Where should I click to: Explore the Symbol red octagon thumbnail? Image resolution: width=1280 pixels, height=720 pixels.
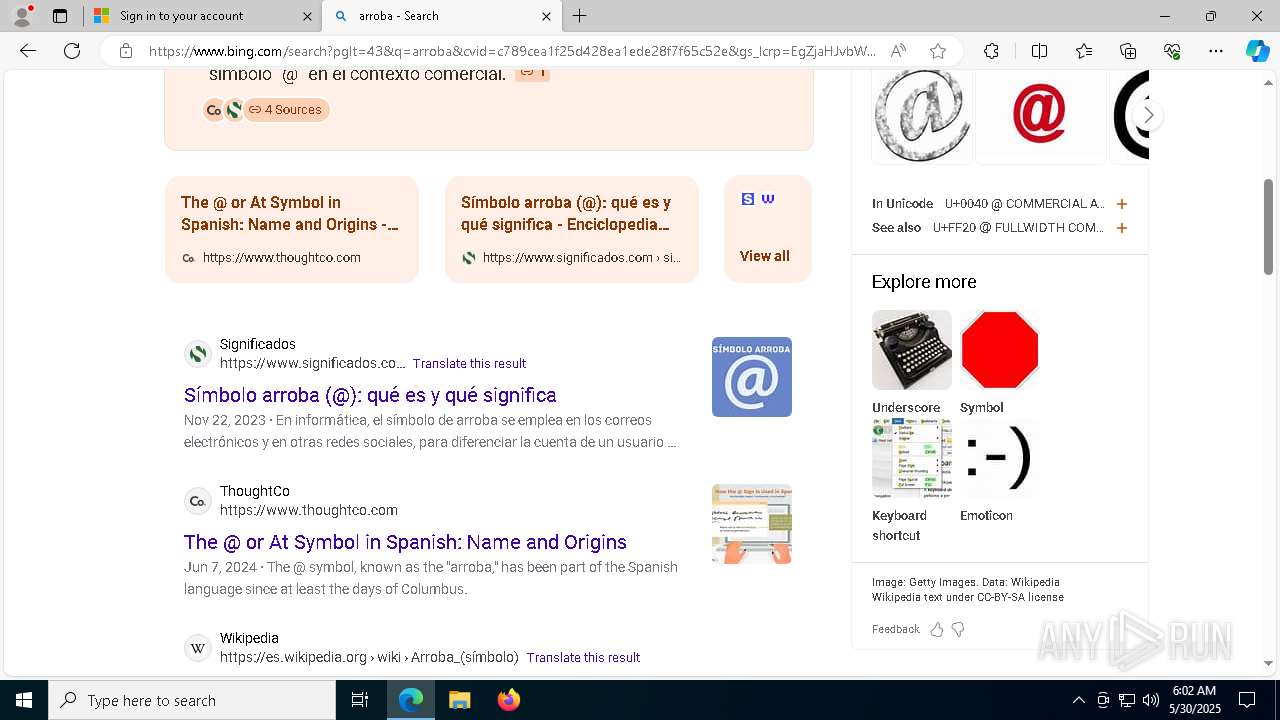999,350
